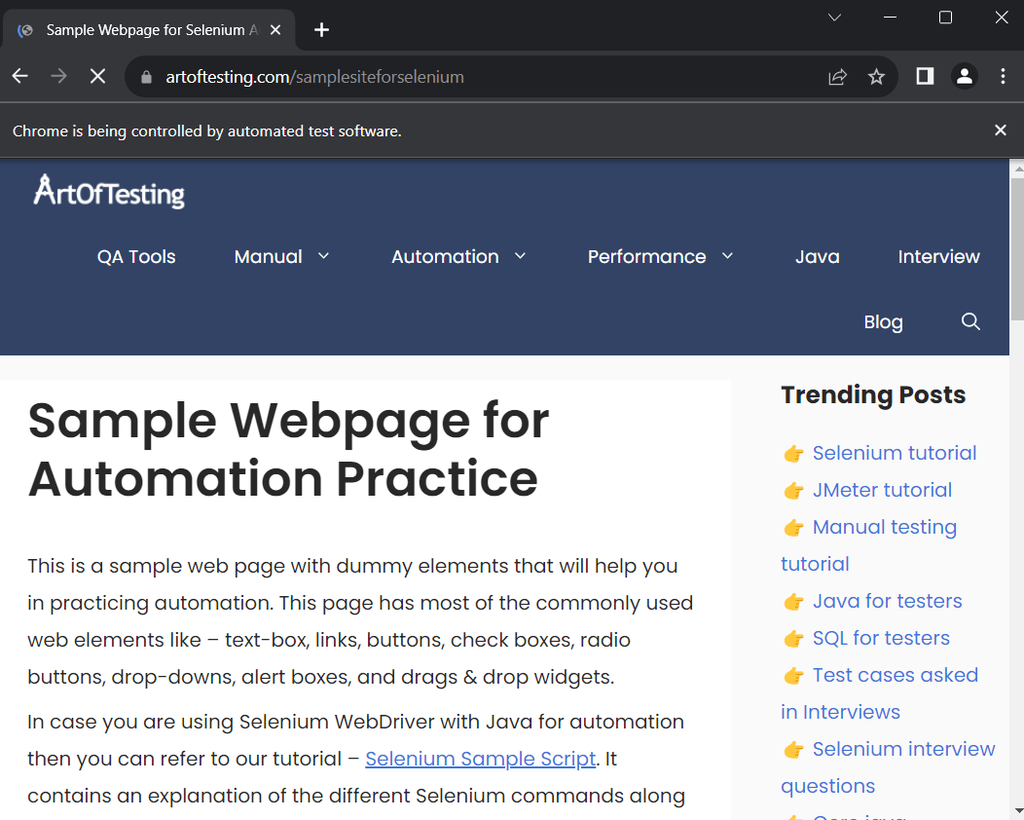Viewport: 1024px width, 820px height.
Task: Click the browser back arrow
Action: pos(20,77)
